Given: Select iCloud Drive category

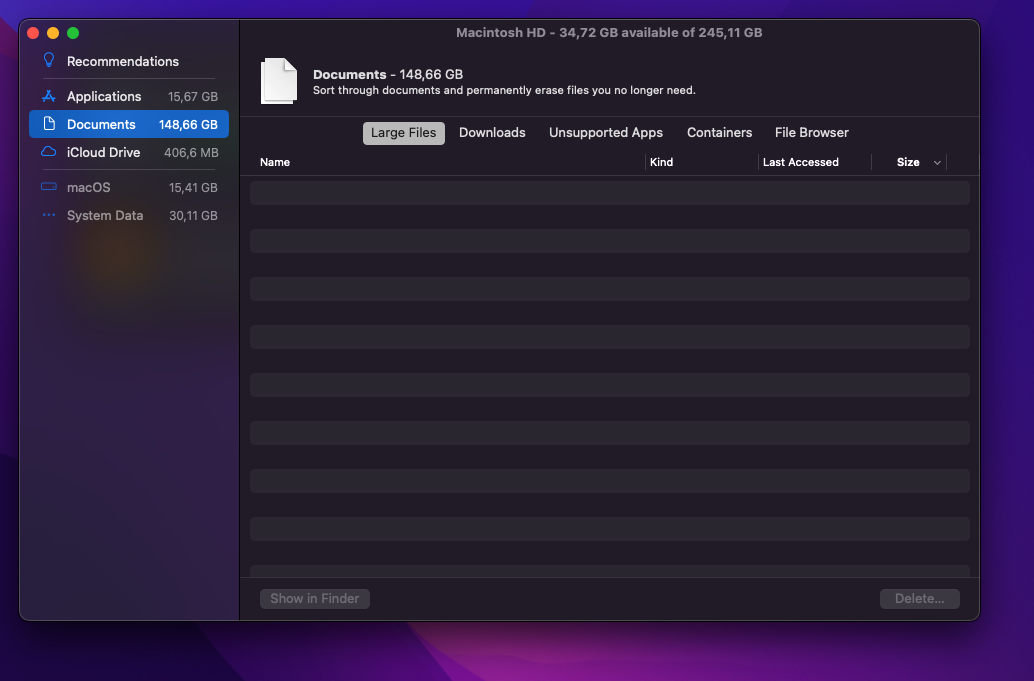Looking at the screenshot, I should tap(129, 152).
